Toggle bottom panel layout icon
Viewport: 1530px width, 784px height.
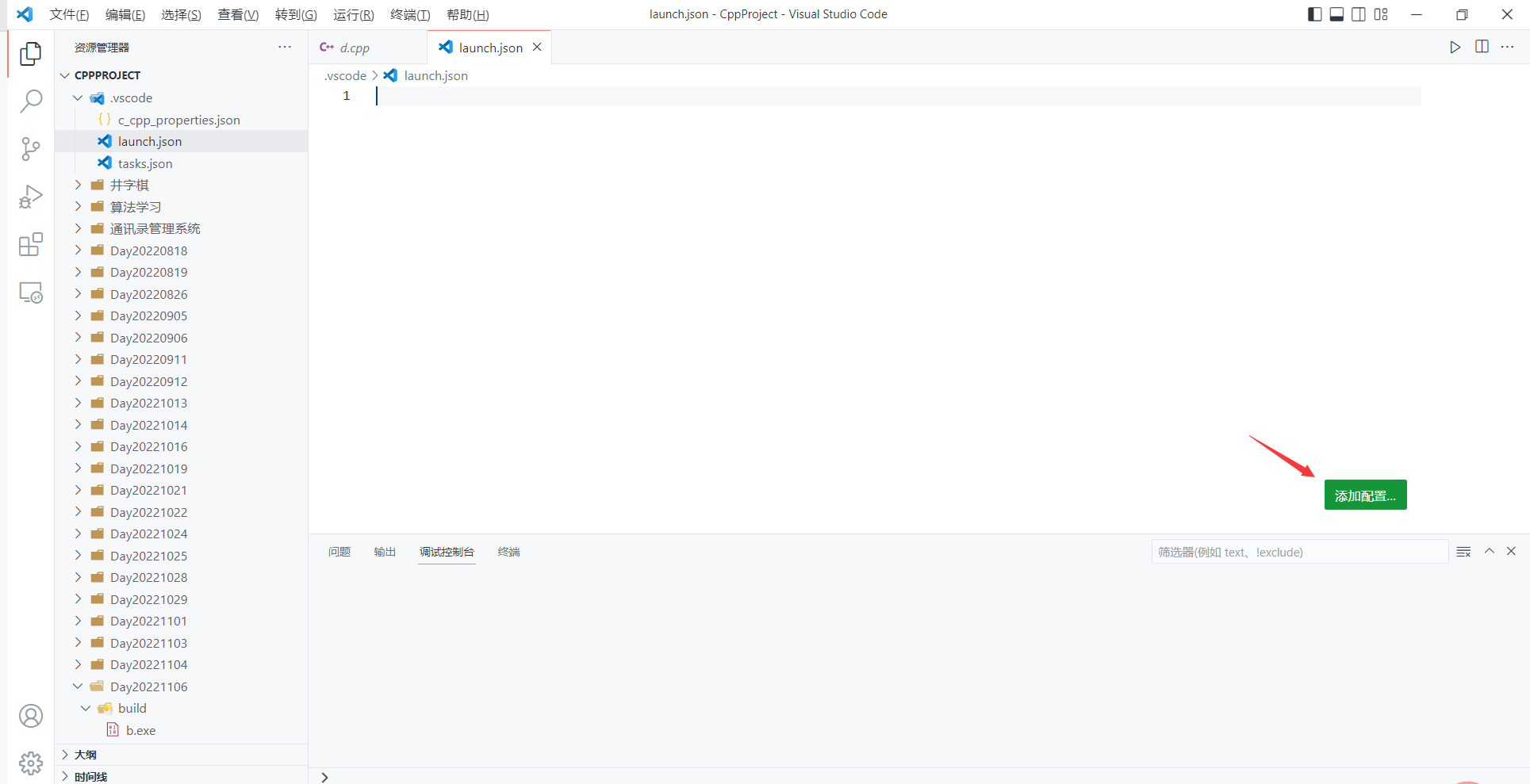pos(1336,14)
